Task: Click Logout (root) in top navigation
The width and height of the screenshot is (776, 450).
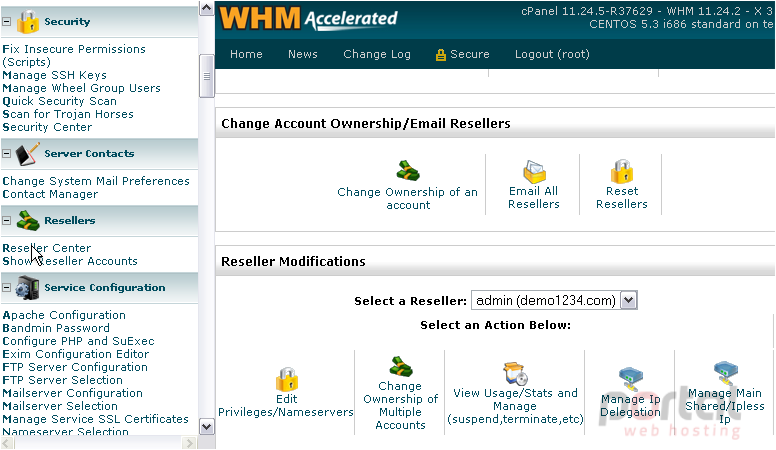Action: (x=552, y=54)
